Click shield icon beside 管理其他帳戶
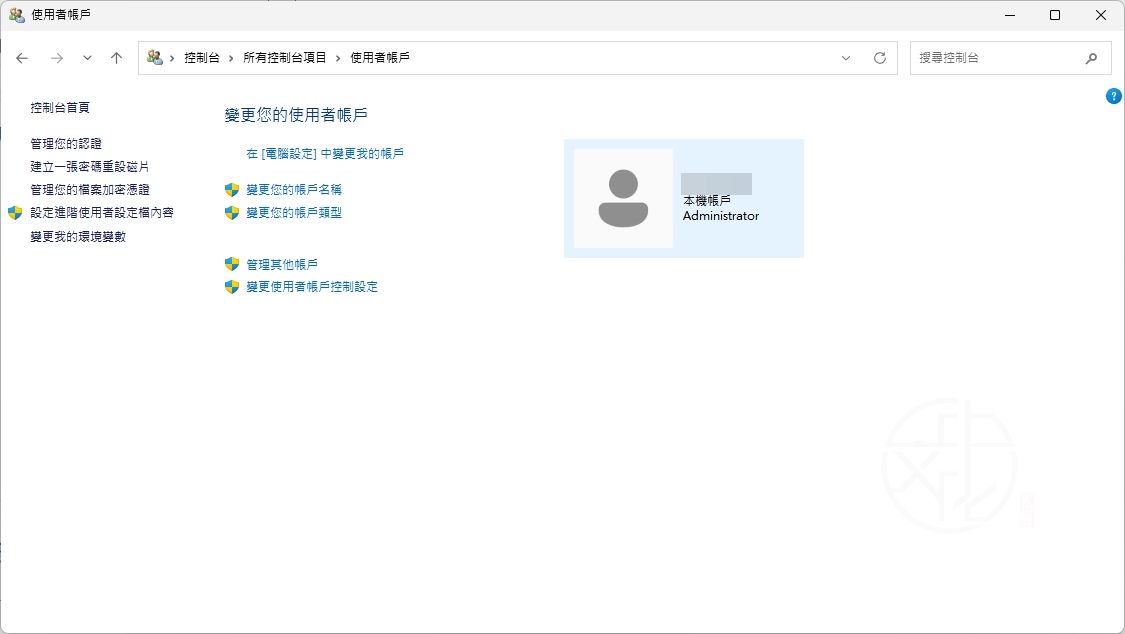Viewport: 1125px width, 634px height. pos(232,264)
